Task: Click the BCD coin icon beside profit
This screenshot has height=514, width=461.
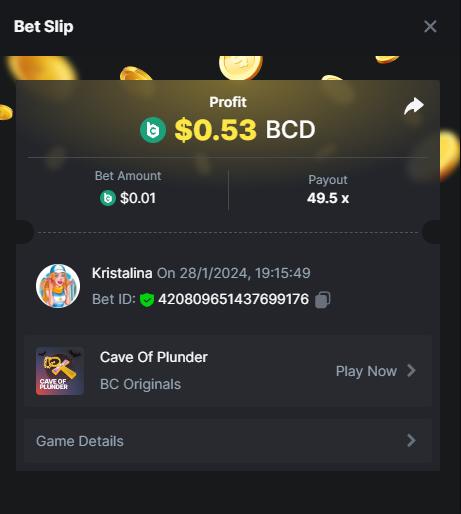Action: (x=153, y=130)
